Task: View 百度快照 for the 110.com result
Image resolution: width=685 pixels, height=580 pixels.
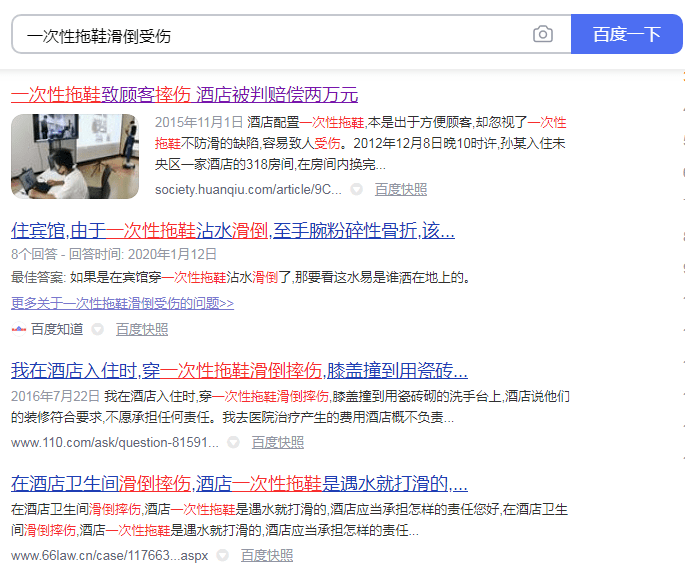Action: pyautogui.click(x=278, y=442)
